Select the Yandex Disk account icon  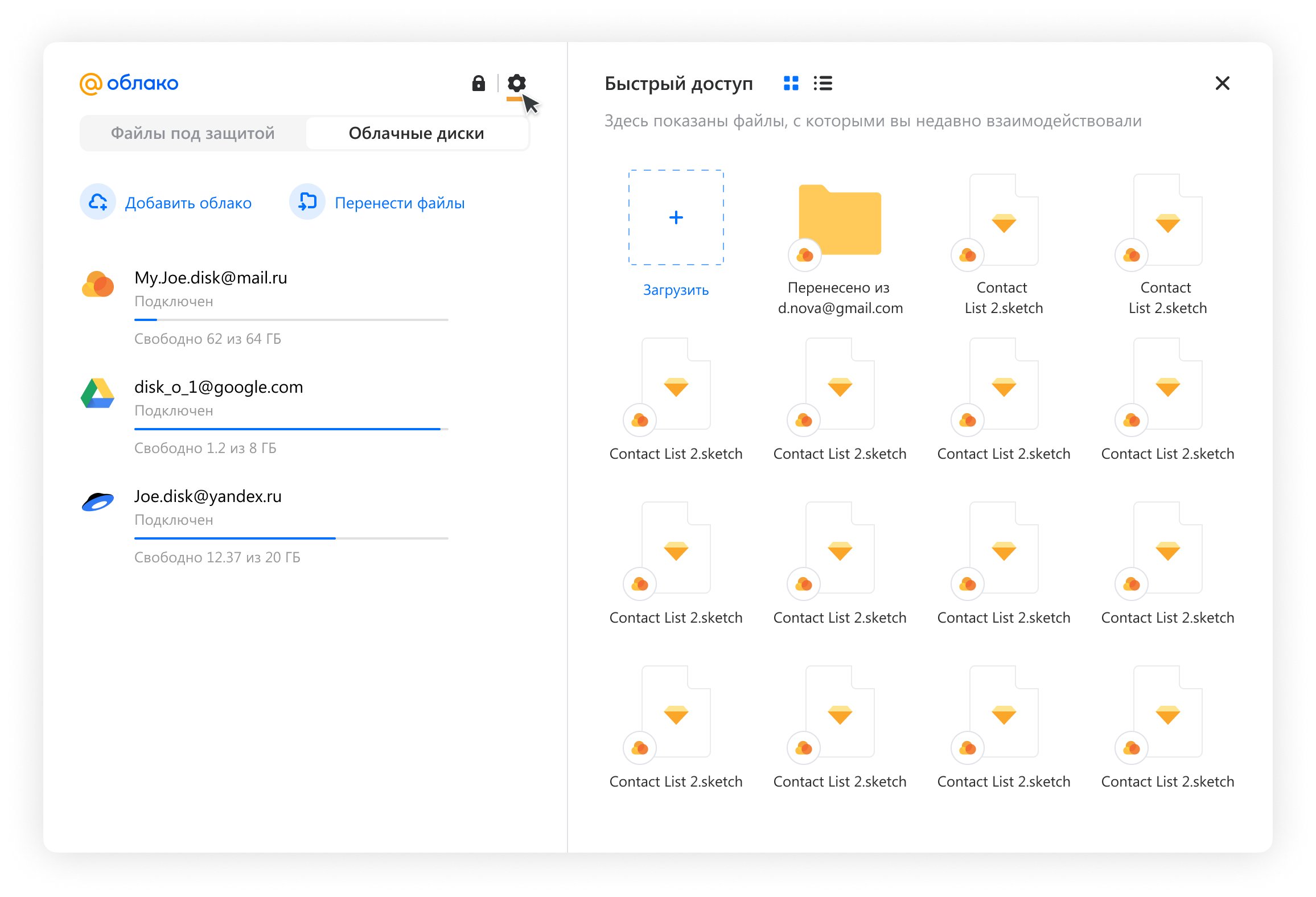click(x=98, y=502)
